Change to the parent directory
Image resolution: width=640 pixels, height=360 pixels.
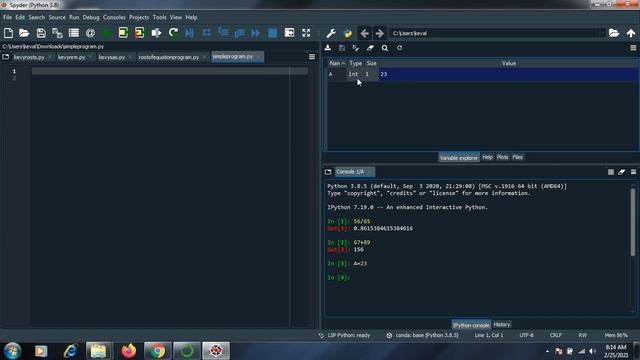coord(631,33)
